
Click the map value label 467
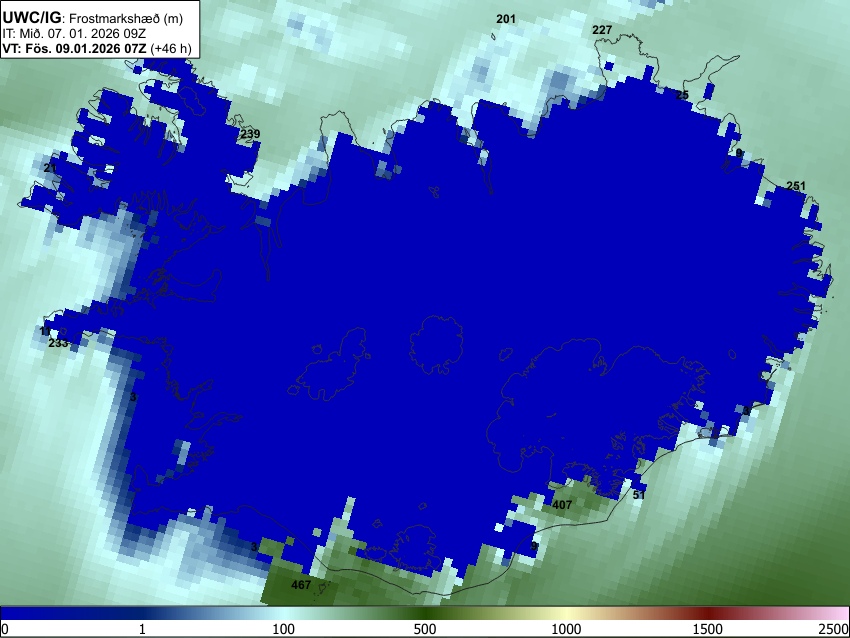pyautogui.click(x=301, y=585)
